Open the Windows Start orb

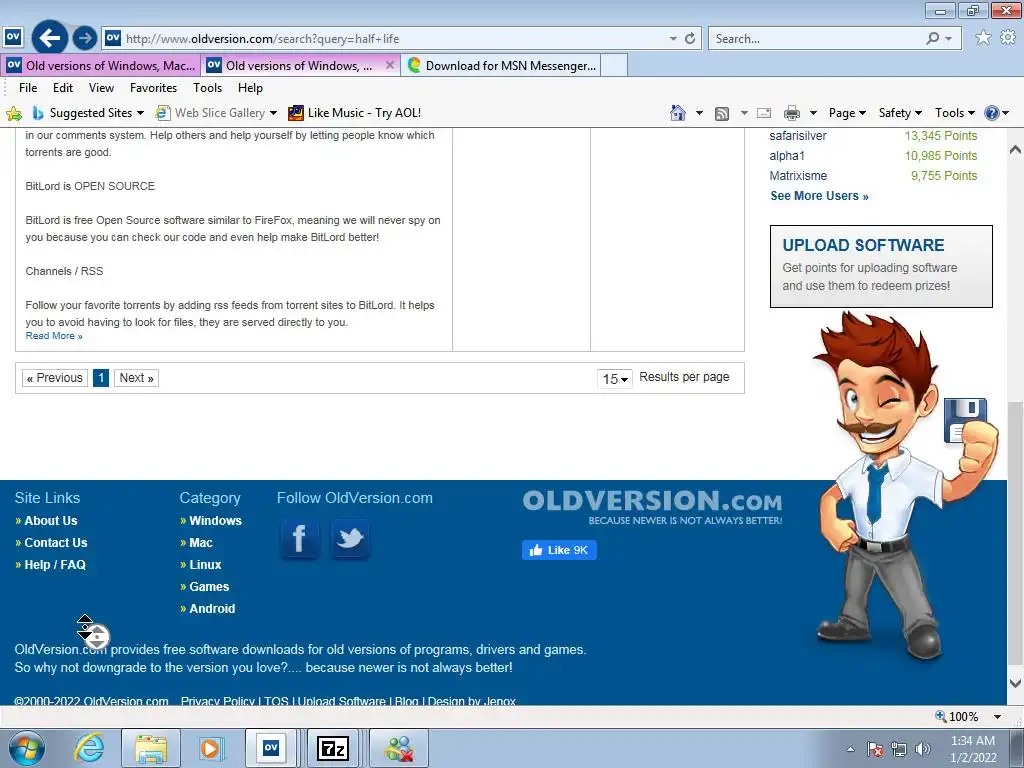pyautogui.click(x=27, y=748)
